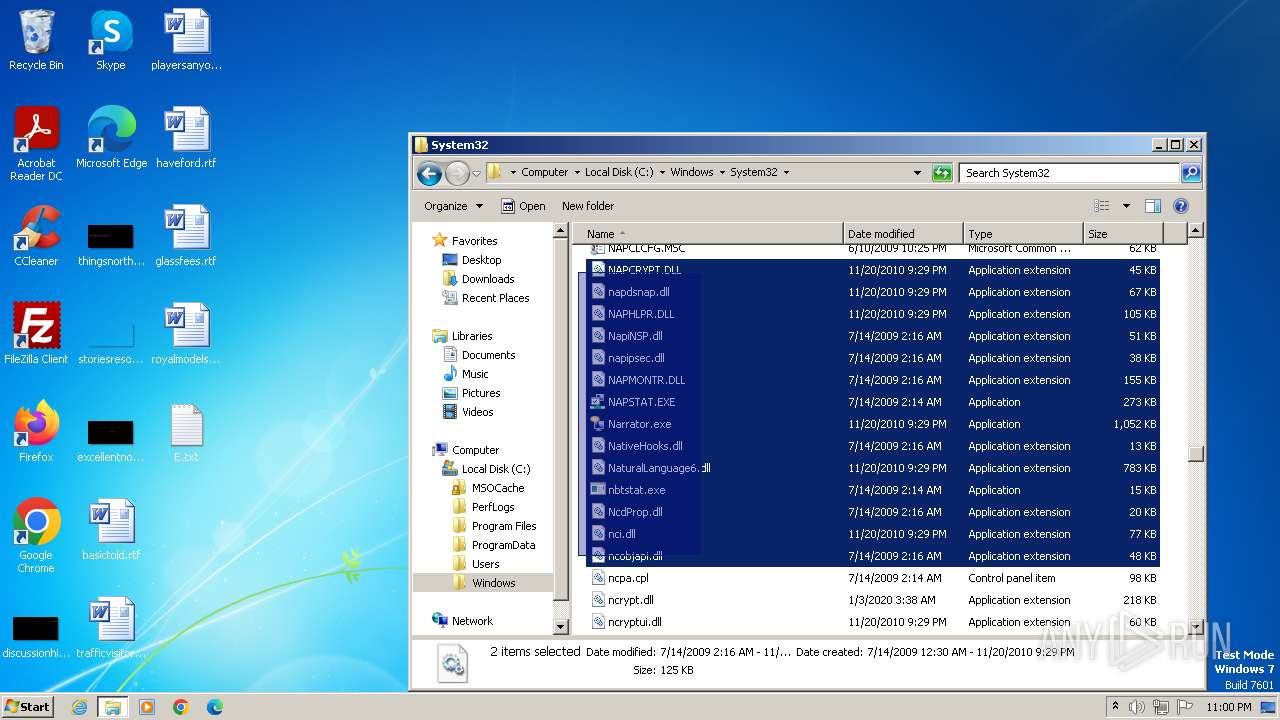The width and height of the screenshot is (1280, 720).
Task: Click the New folder button
Action: 588,206
